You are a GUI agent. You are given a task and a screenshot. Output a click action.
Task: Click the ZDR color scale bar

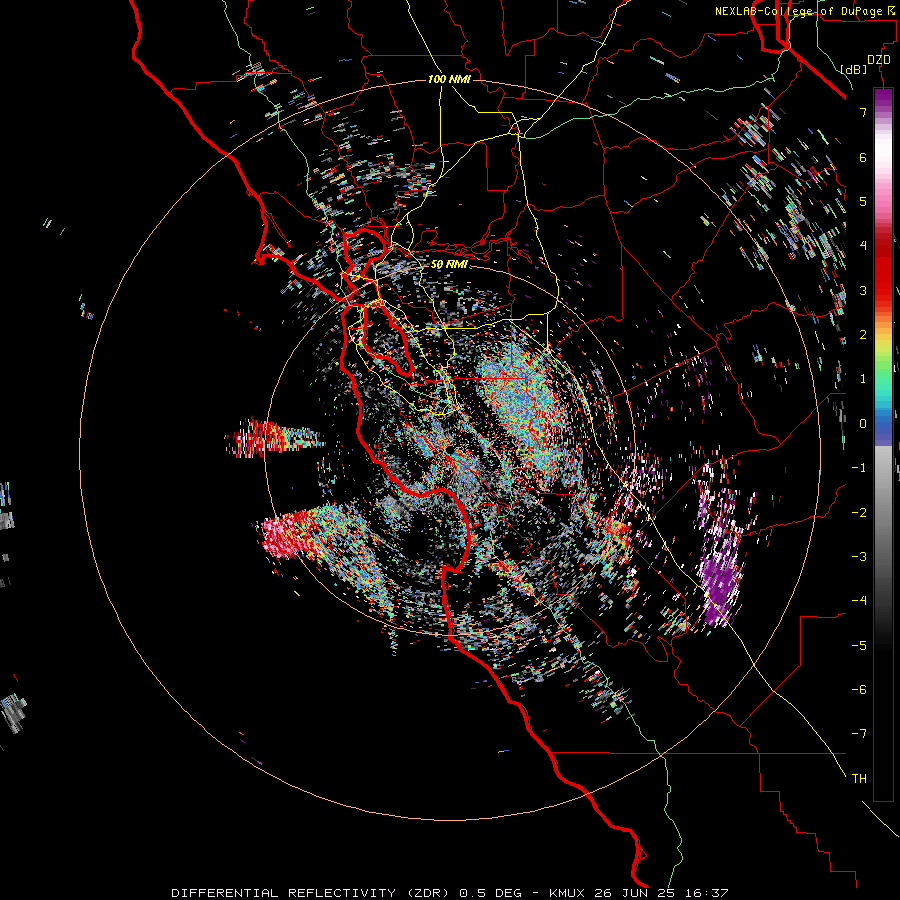[x=883, y=445]
